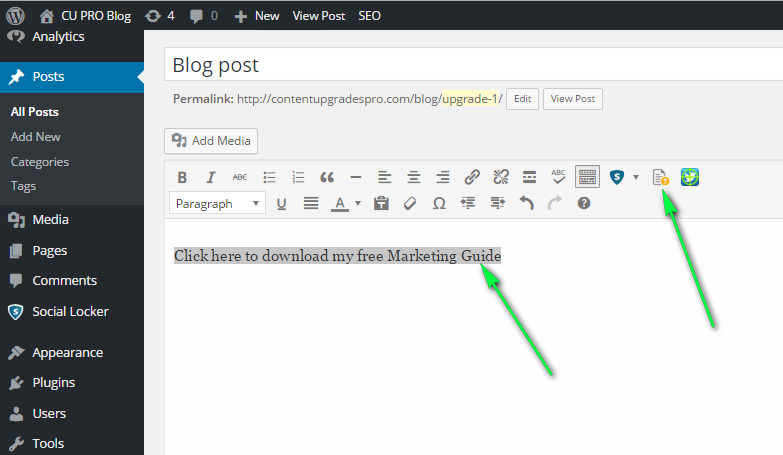Toggle Underline formatting

point(282,204)
